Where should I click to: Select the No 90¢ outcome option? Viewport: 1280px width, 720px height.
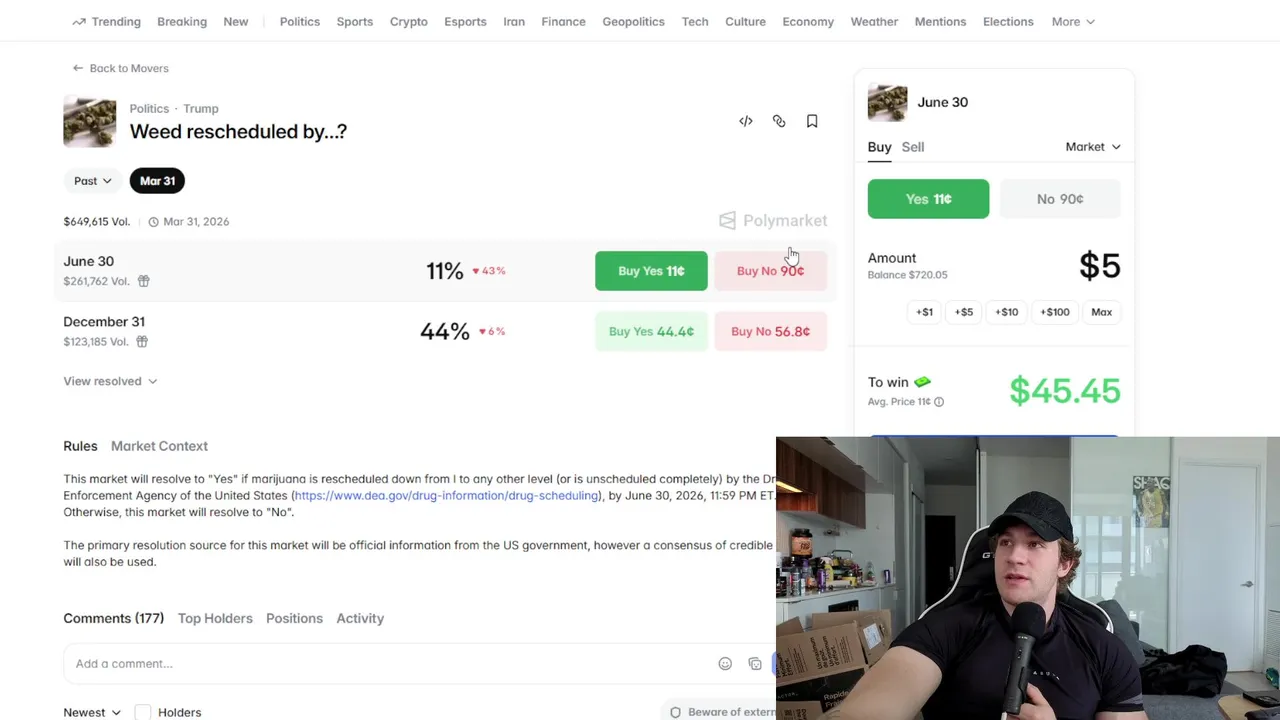(1060, 199)
